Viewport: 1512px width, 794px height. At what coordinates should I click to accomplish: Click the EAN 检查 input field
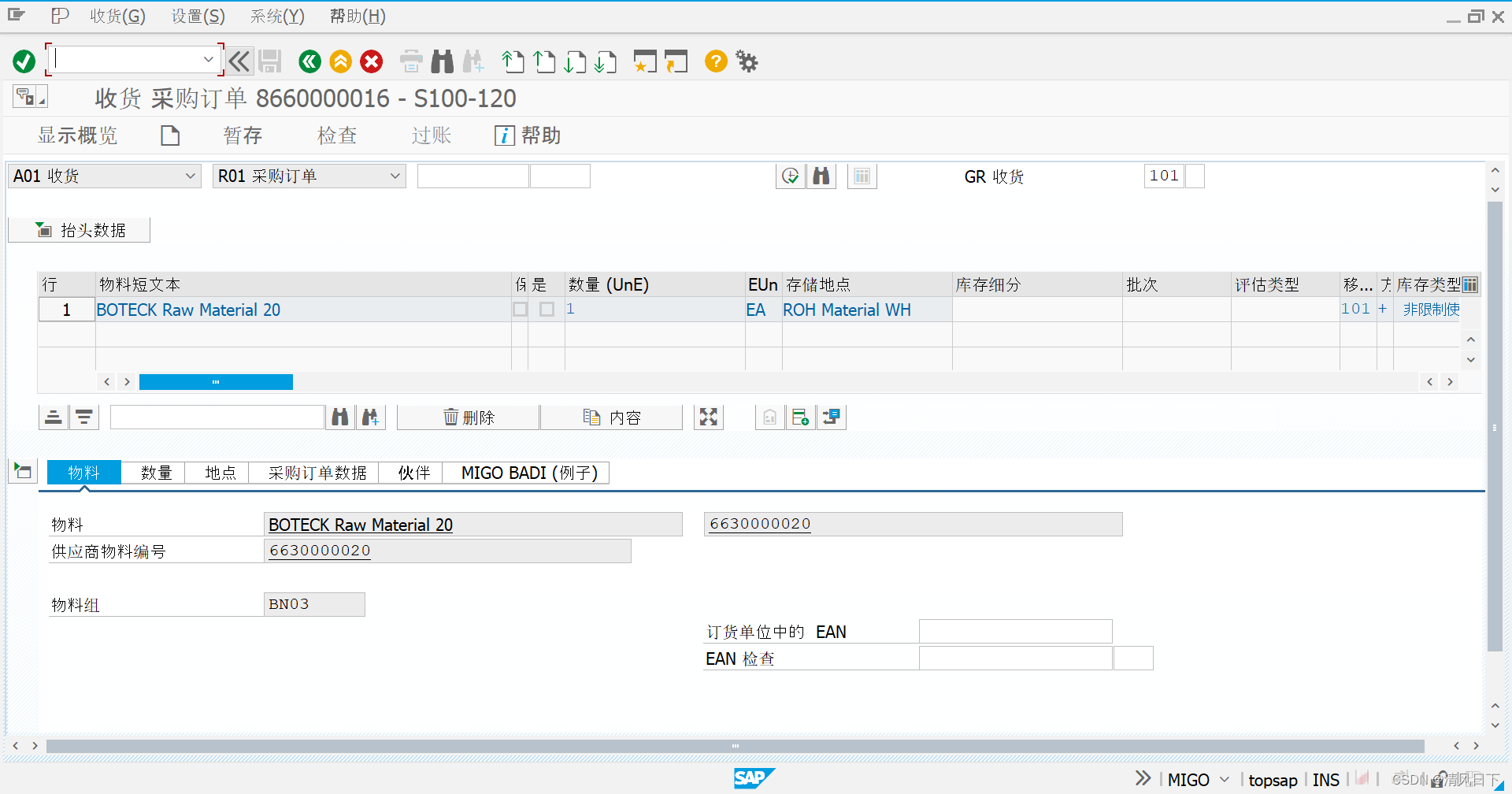tap(1014, 658)
